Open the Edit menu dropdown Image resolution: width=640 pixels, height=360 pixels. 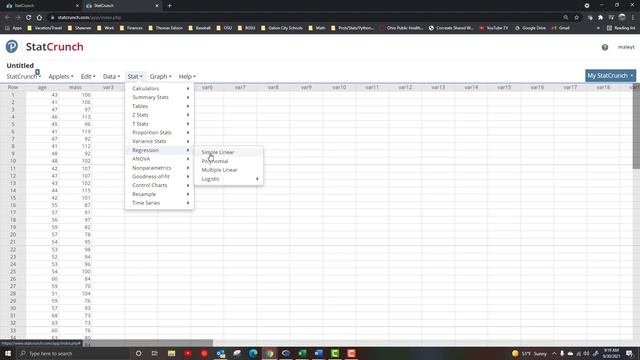click(88, 76)
